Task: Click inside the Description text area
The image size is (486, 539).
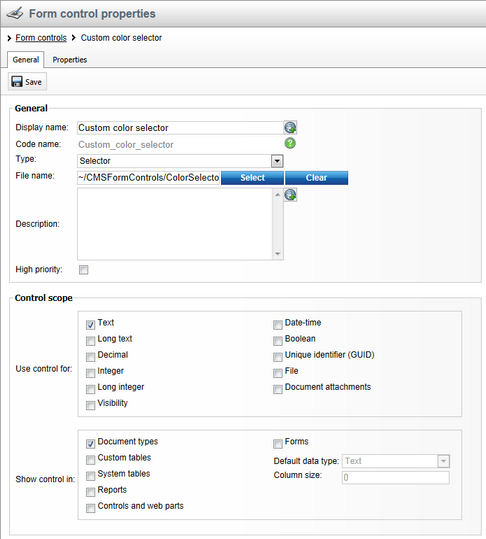Action: (175, 224)
